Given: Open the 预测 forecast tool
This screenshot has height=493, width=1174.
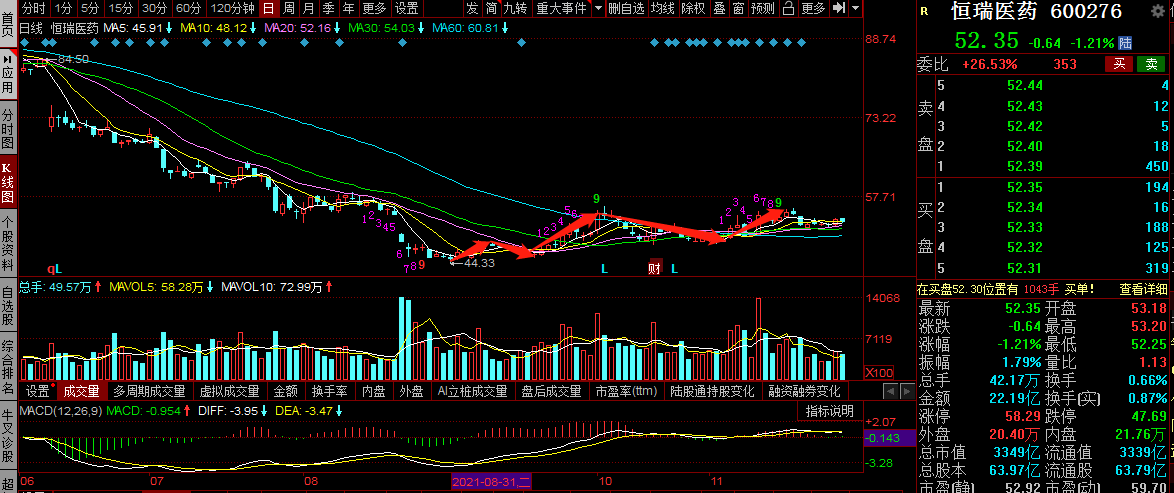Looking at the screenshot, I should [763, 8].
